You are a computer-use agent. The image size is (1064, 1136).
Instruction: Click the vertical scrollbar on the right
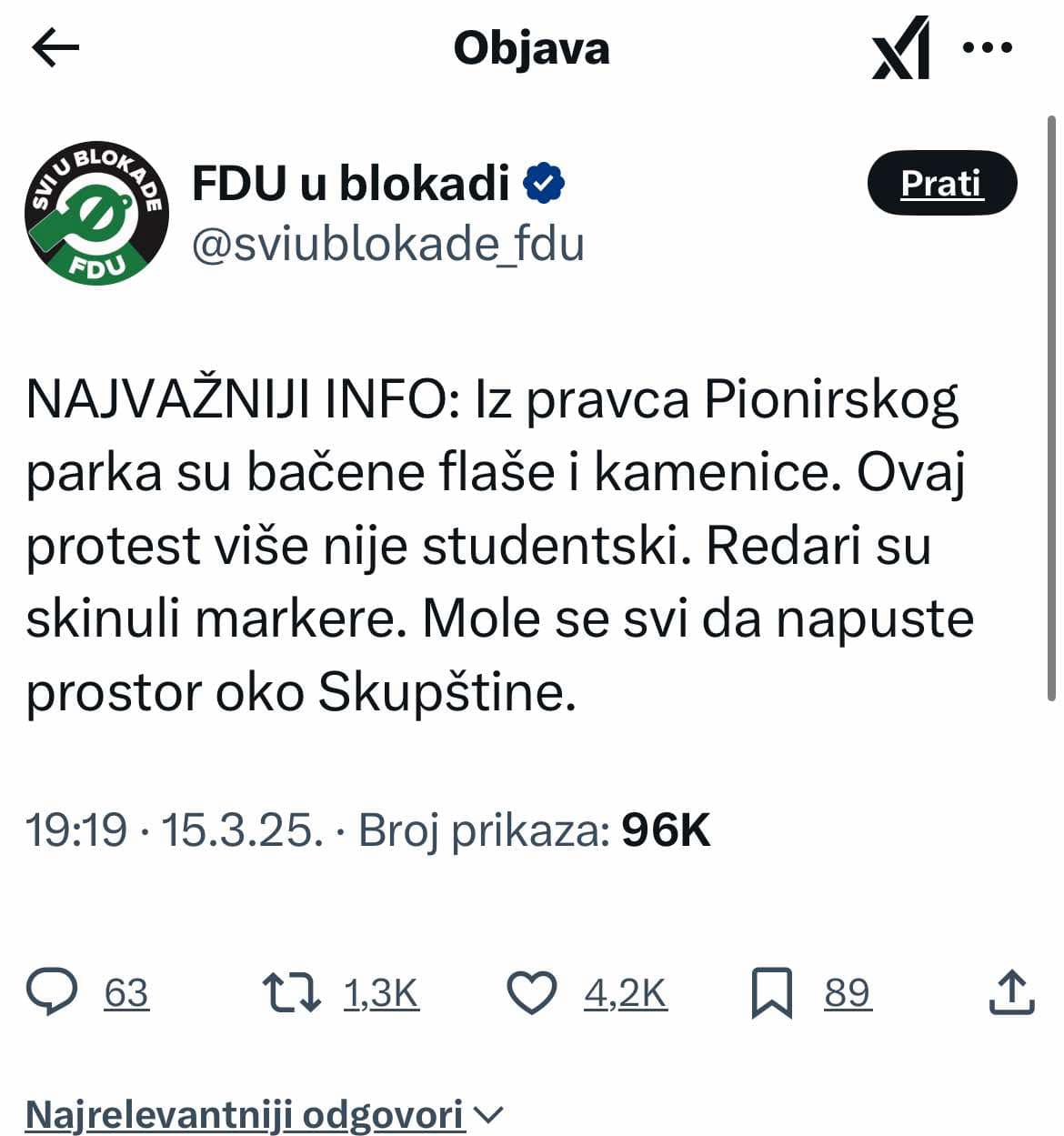click(x=1051, y=407)
